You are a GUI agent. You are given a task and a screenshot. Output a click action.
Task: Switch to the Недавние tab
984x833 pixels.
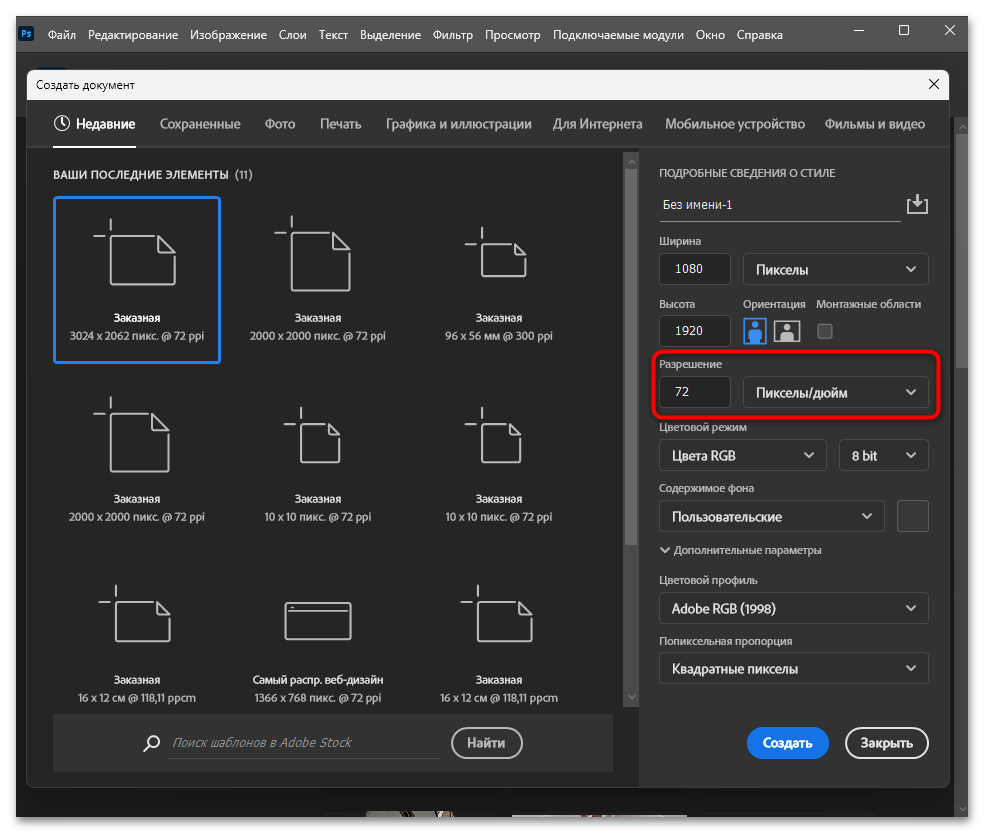pyautogui.click(x=95, y=124)
